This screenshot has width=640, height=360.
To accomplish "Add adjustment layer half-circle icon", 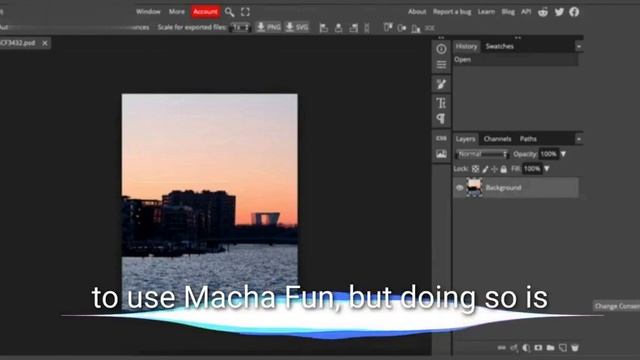I will (526, 348).
